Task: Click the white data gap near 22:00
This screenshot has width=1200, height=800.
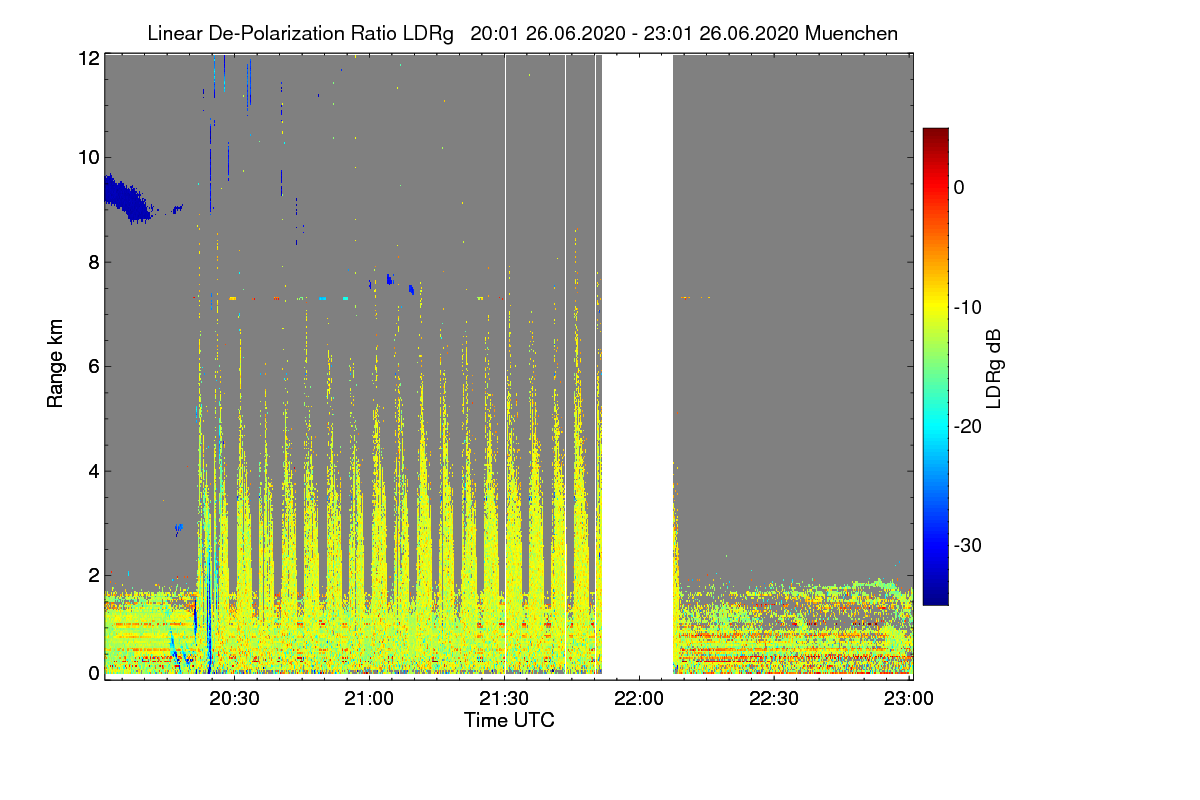Action: pos(637,367)
